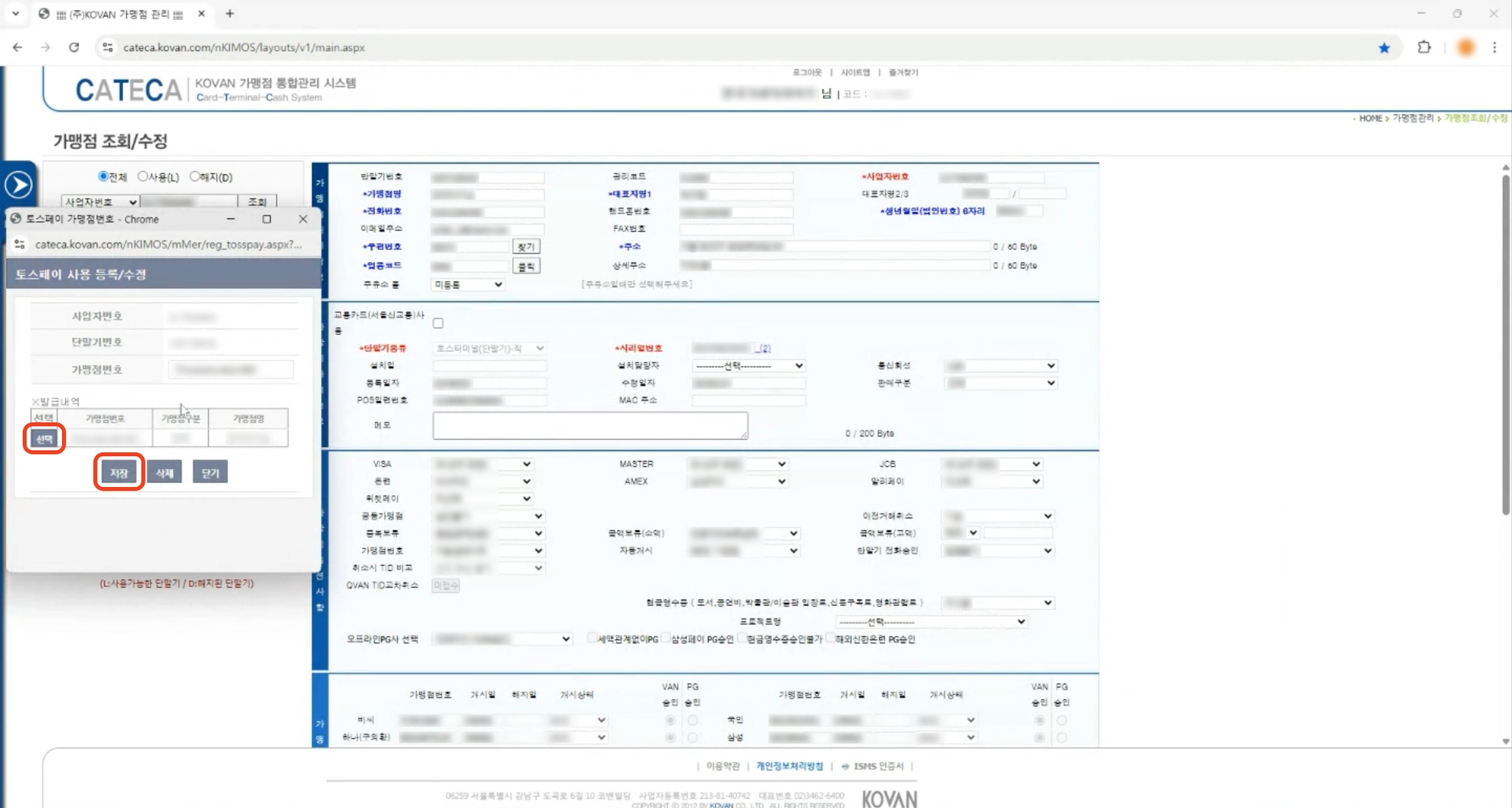The image size is (1512, 808).
Task: Check the 교통카드 사용 checkbox
Action: [x=439, y=323]
